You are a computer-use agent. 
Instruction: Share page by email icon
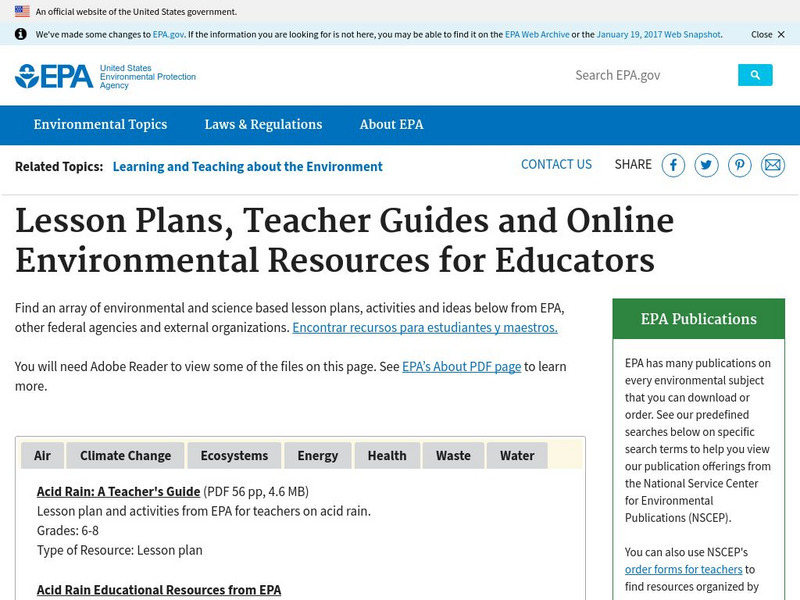(x=773, y=165)
